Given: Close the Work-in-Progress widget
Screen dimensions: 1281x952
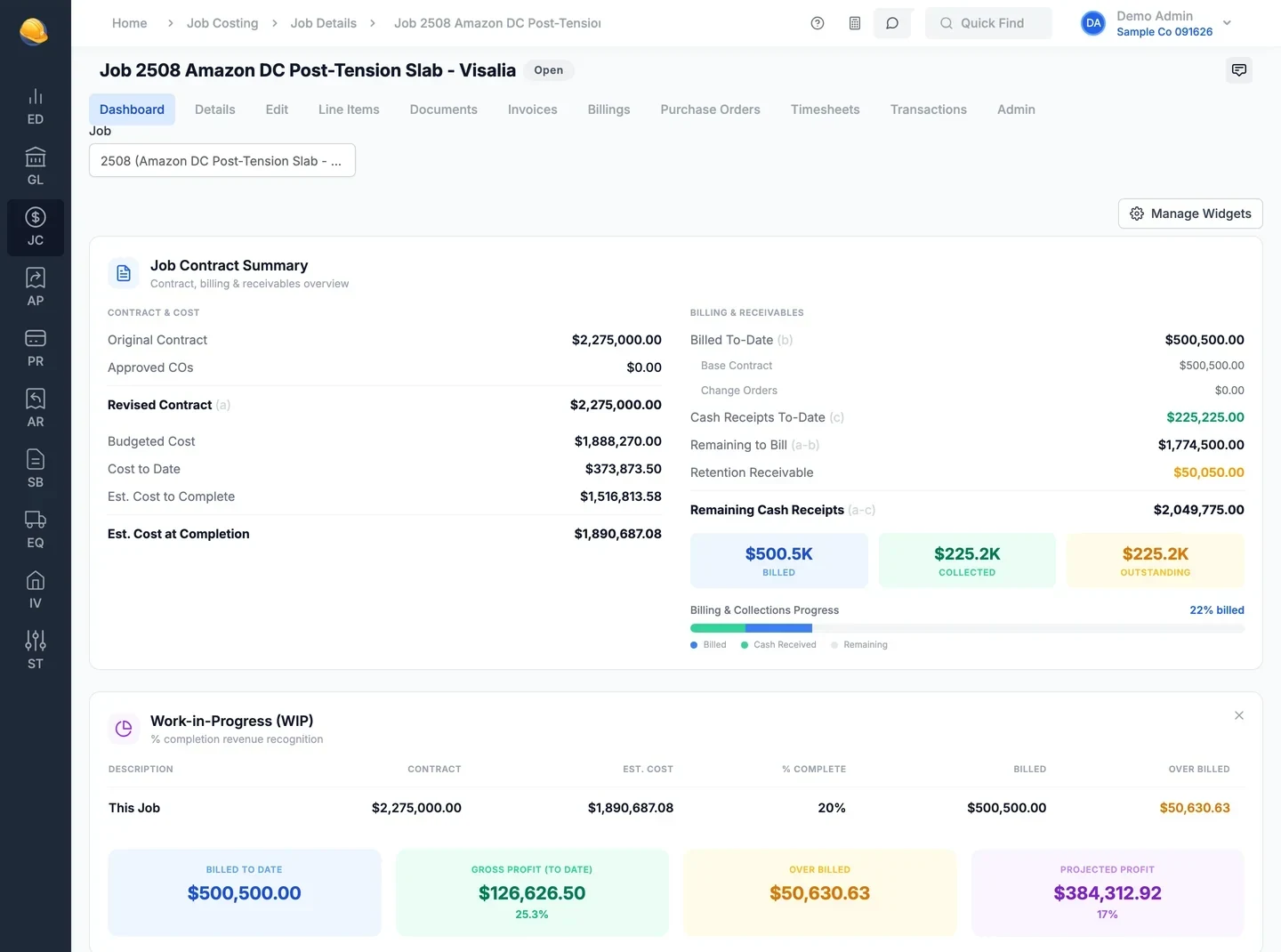Looking at the screenshot, I should [x=1239, y=715].
